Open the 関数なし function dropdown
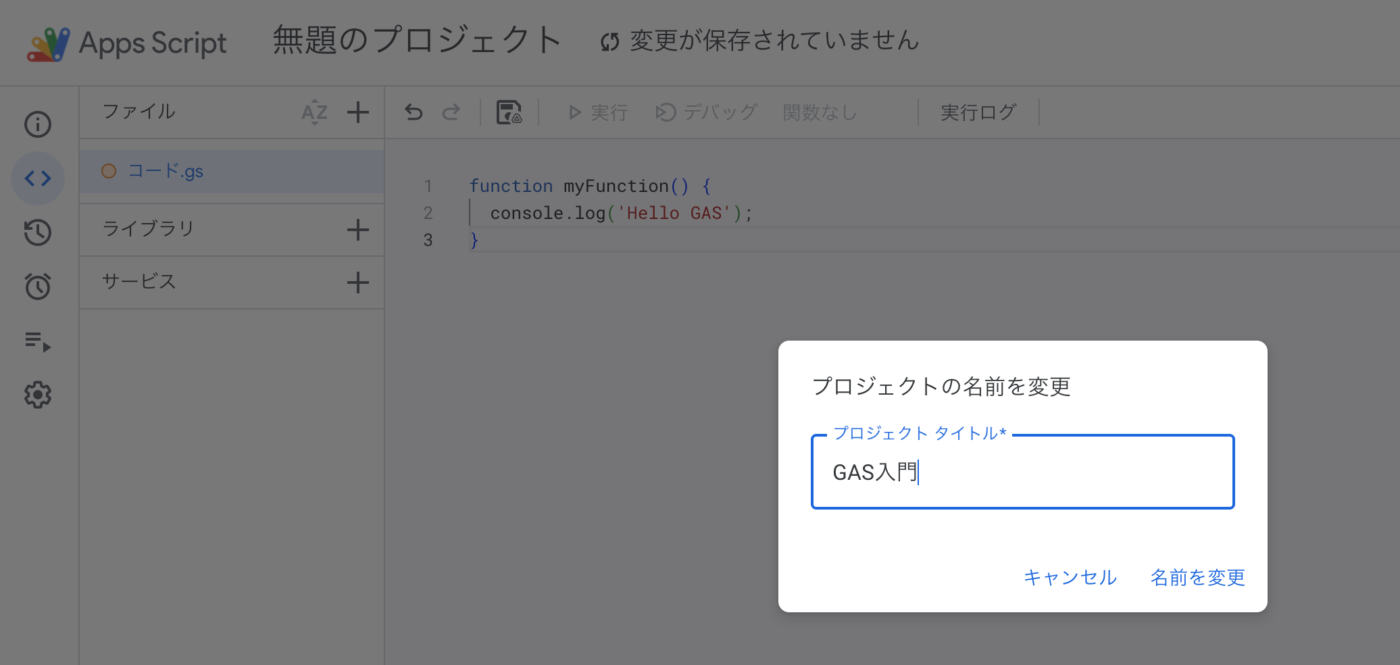 [x=820, y=113]
